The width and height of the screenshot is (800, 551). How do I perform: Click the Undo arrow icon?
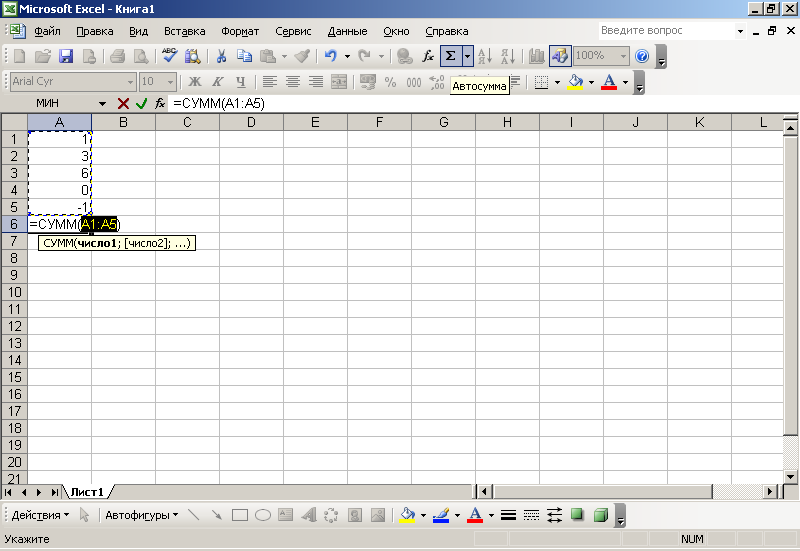pyautogui.click(x=331, y=56)
